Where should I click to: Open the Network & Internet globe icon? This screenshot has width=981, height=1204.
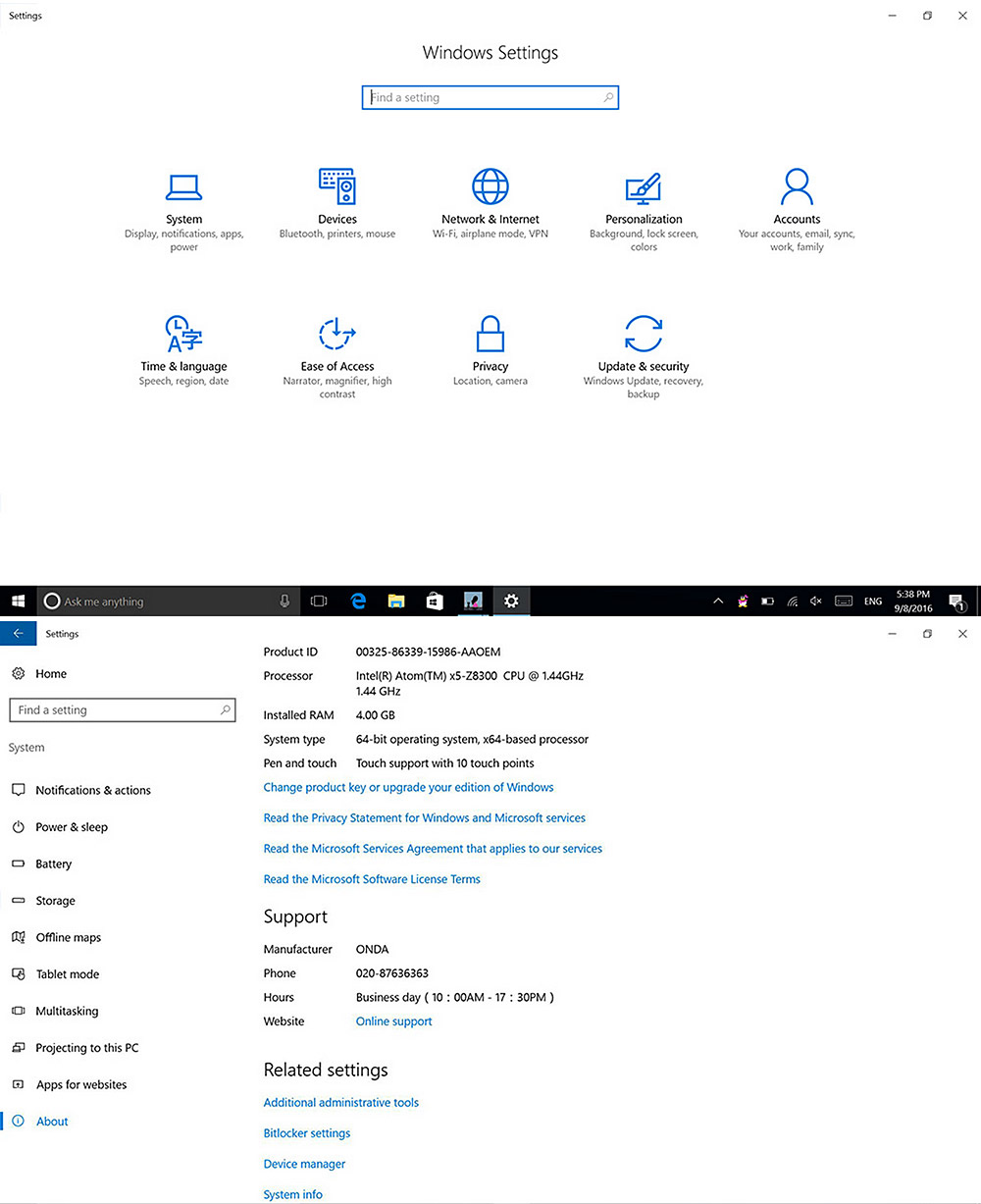(x=490, y=186)
